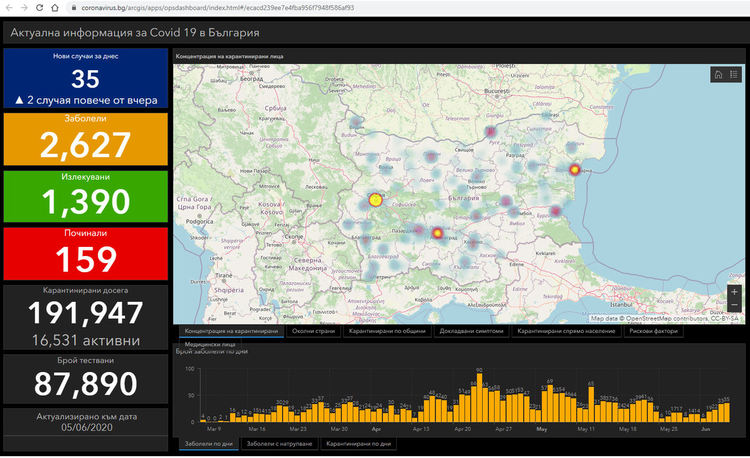Zoom in with the map plus button
750x458 pixels.
pos(735,292)
